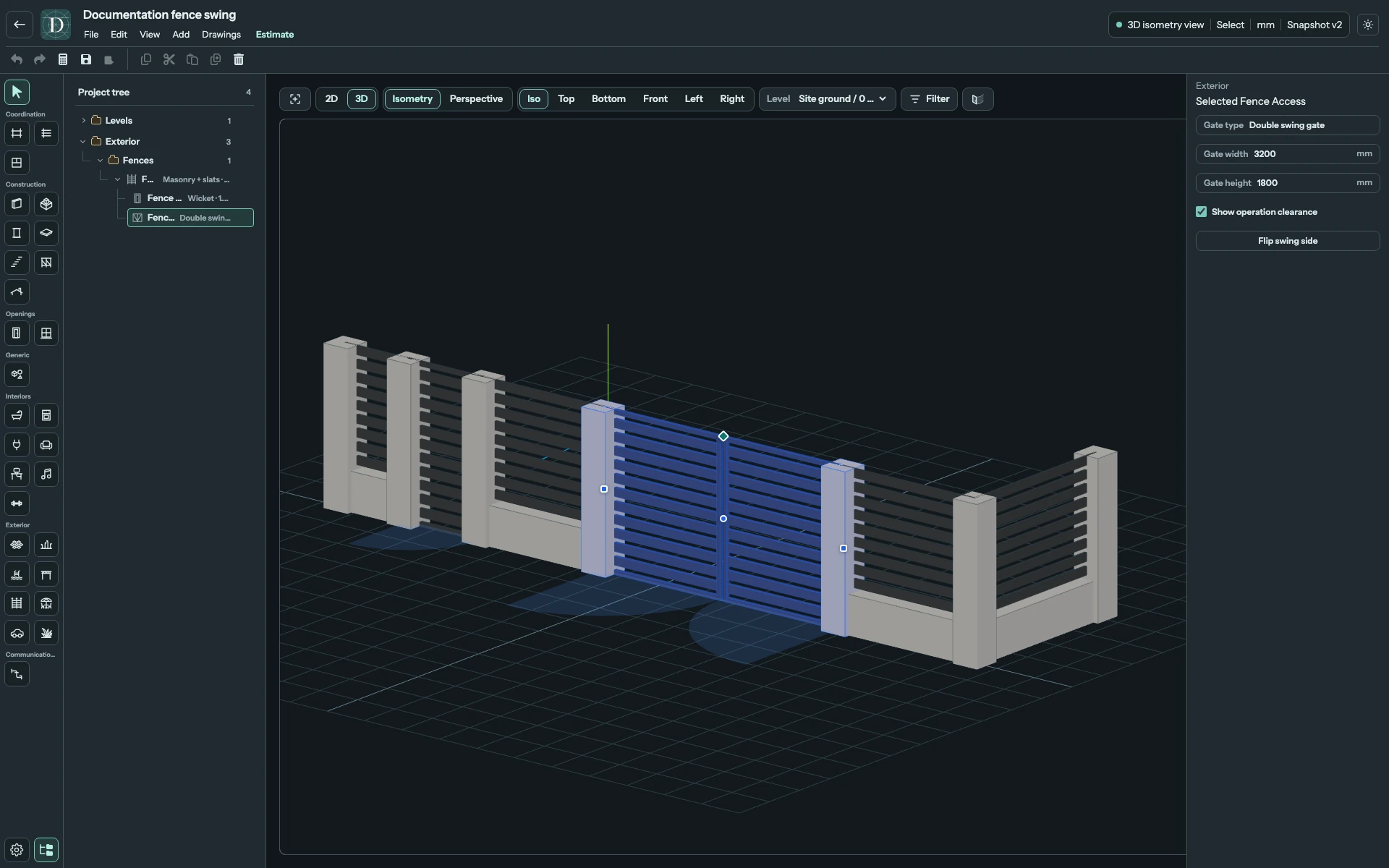Open the Gate type dropdown
The width and height of the screenshot is (1389, 868).
(1288, 125)
